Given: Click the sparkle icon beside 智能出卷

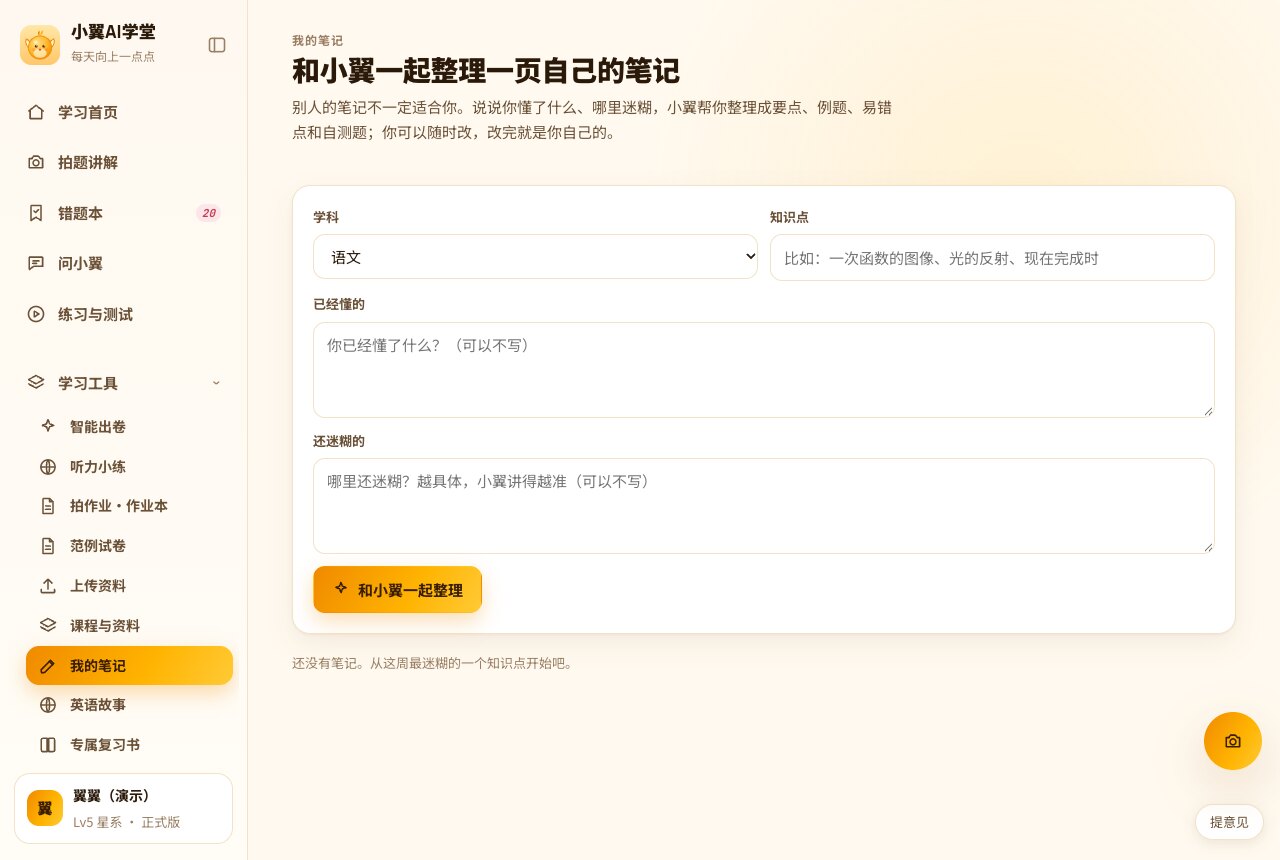Looking at the screenshot, I should [x=48, y=426].
